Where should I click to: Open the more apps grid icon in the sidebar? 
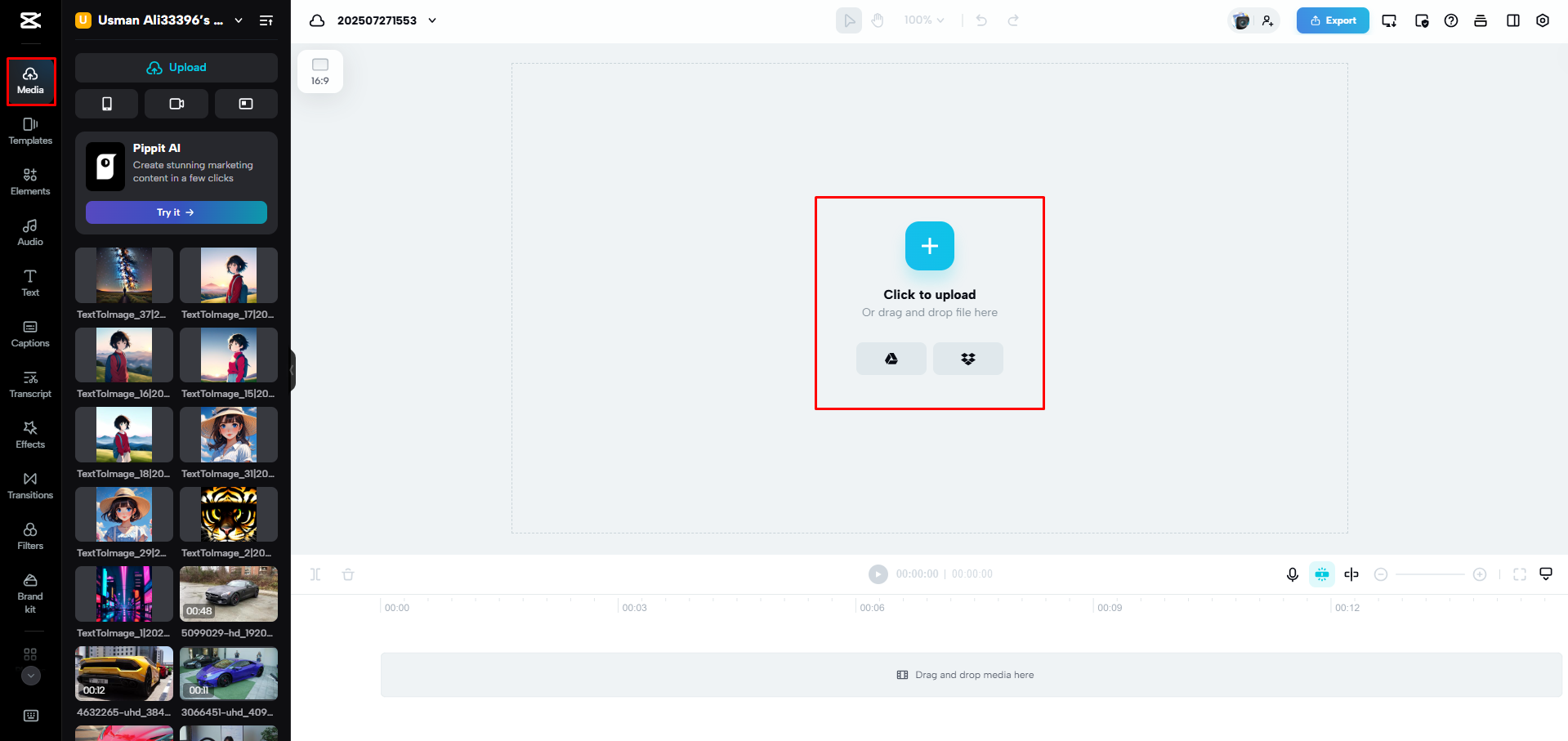(x=30, y=654)
